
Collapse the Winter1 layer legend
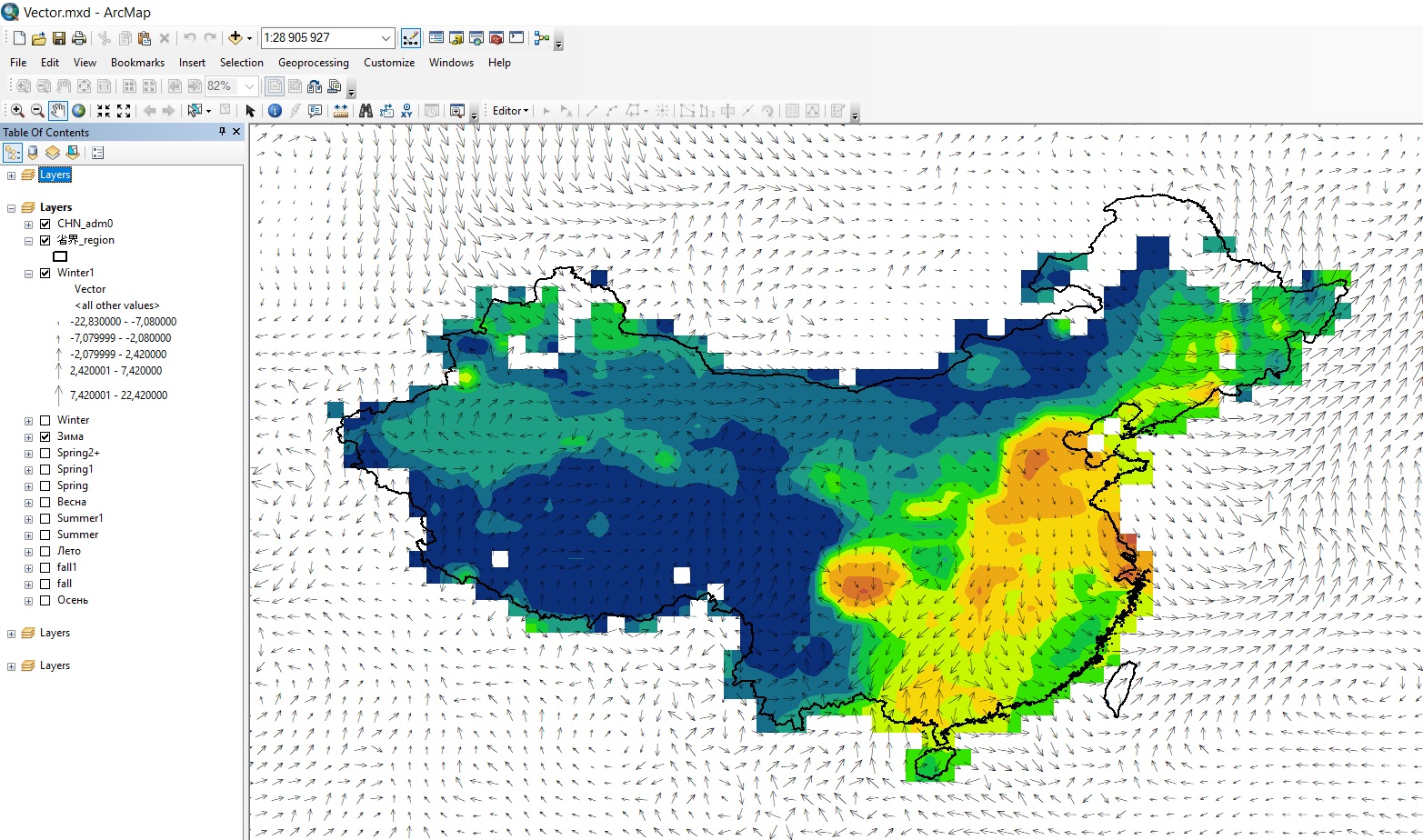pyautogui.click(x=28, y=273)
